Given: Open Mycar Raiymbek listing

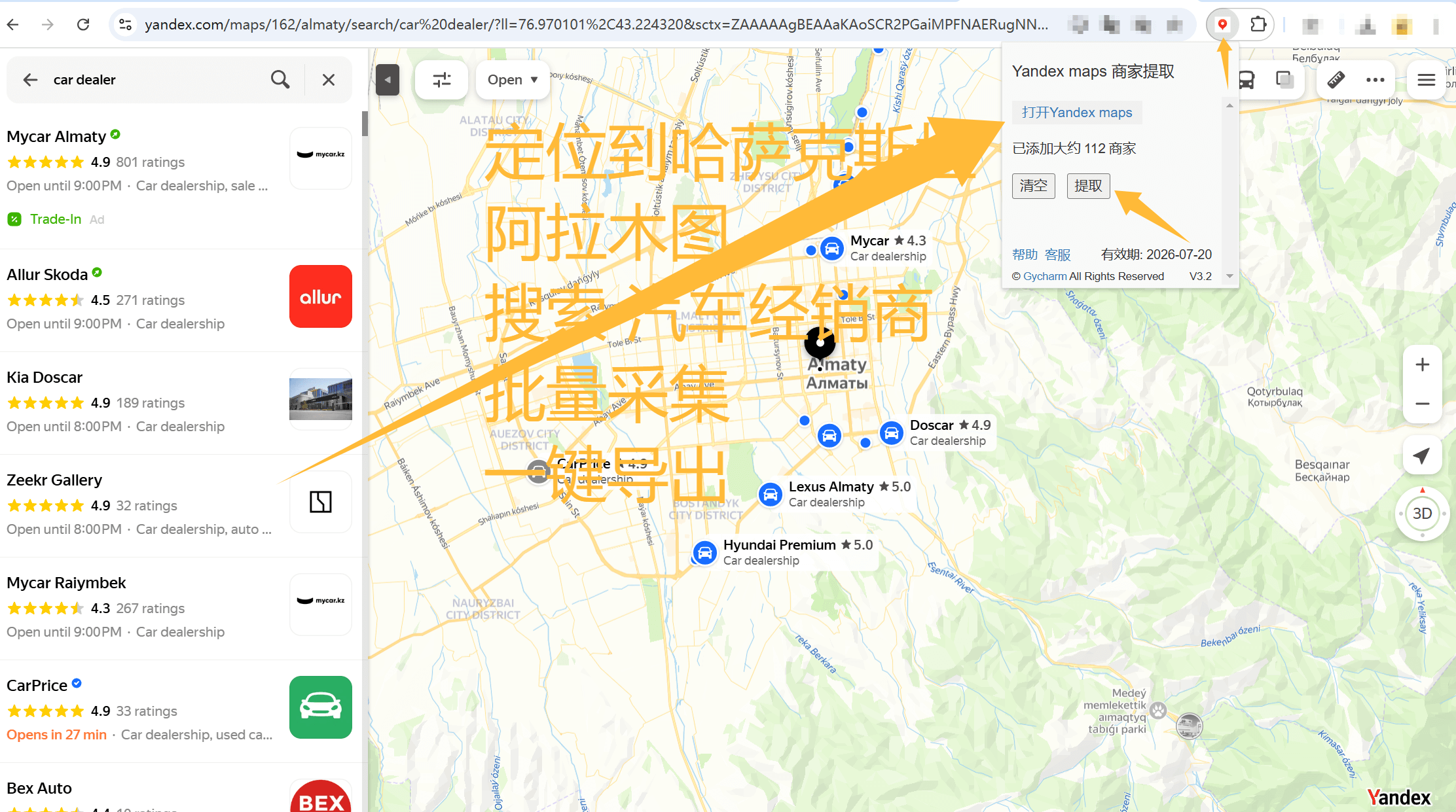Looking at the screenshot, I should [66, 583].
